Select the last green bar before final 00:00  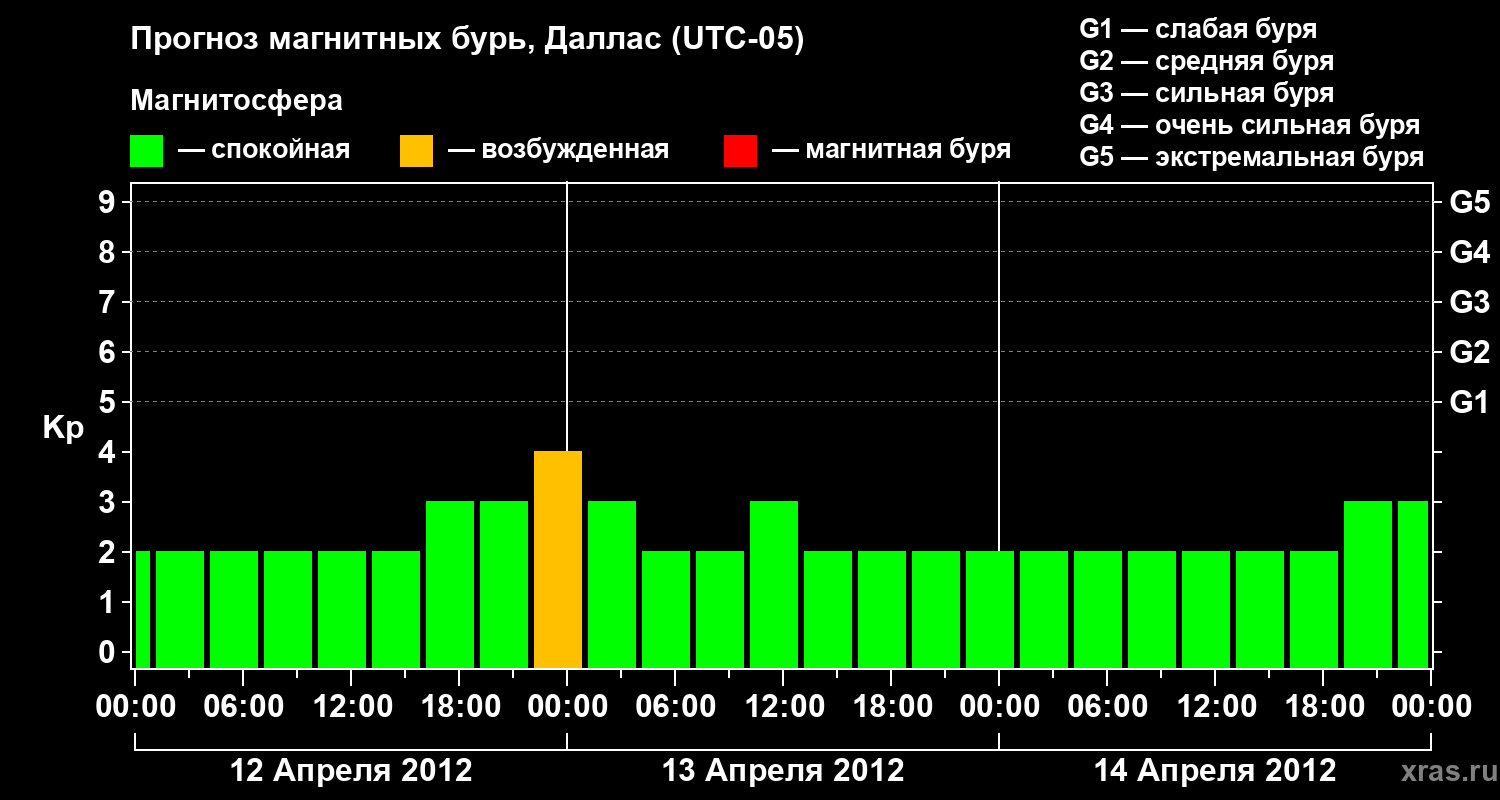1413,585
